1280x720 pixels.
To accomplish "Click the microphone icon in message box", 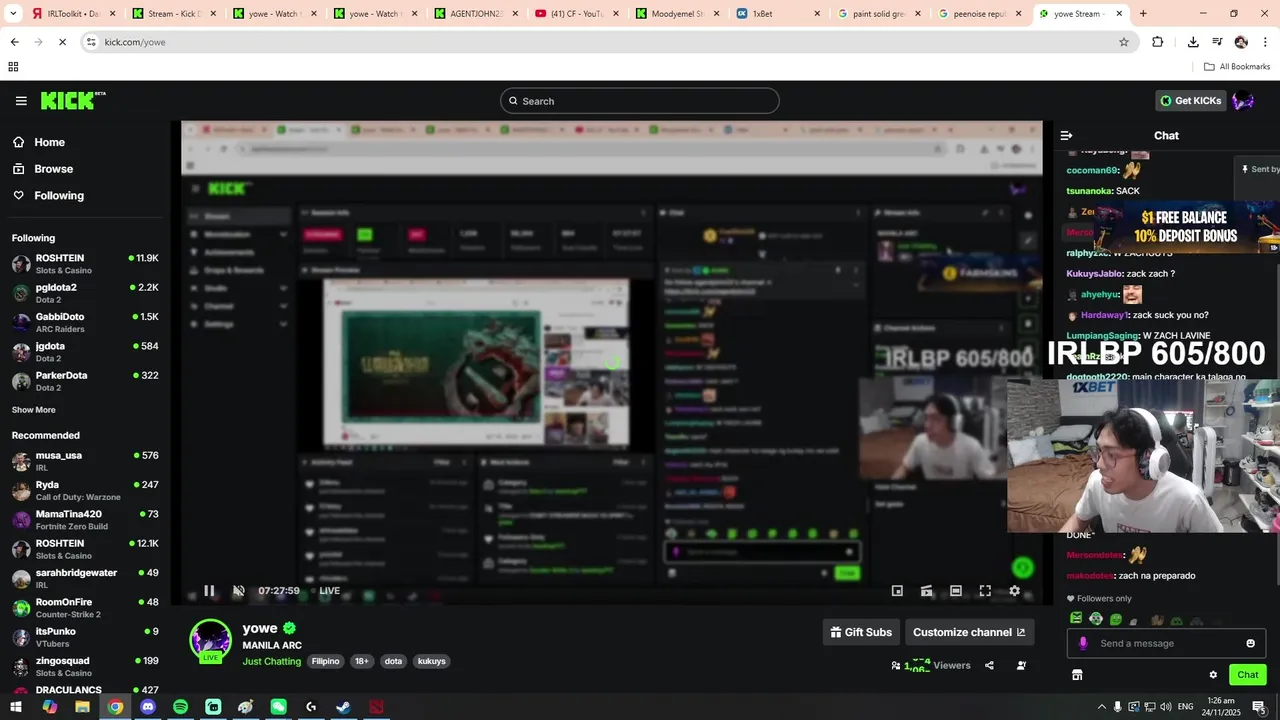I will (1083, 643).
